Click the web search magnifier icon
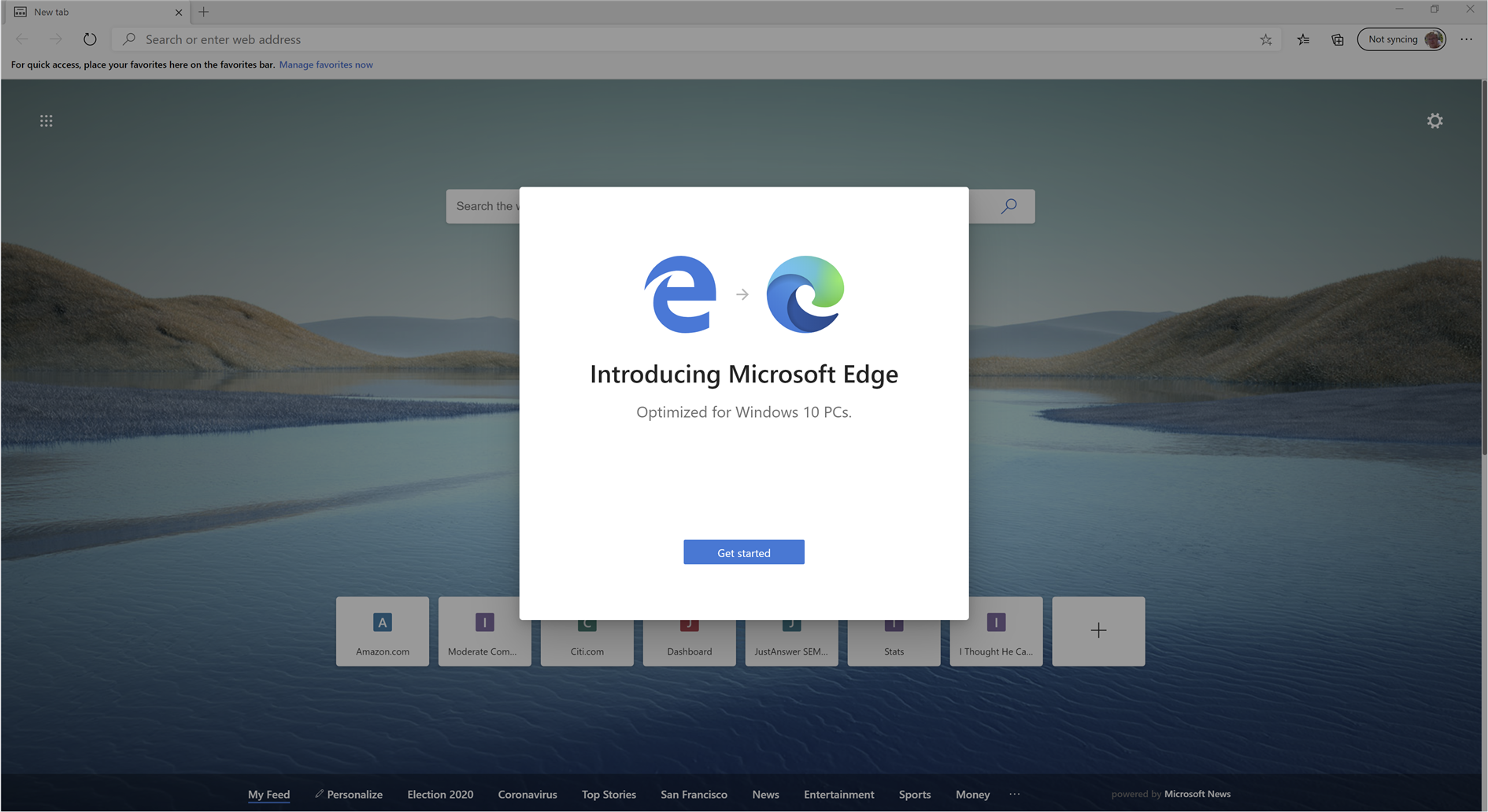Image resolution: width=1488 pixels, height=812 pixels. point(1009,206)
